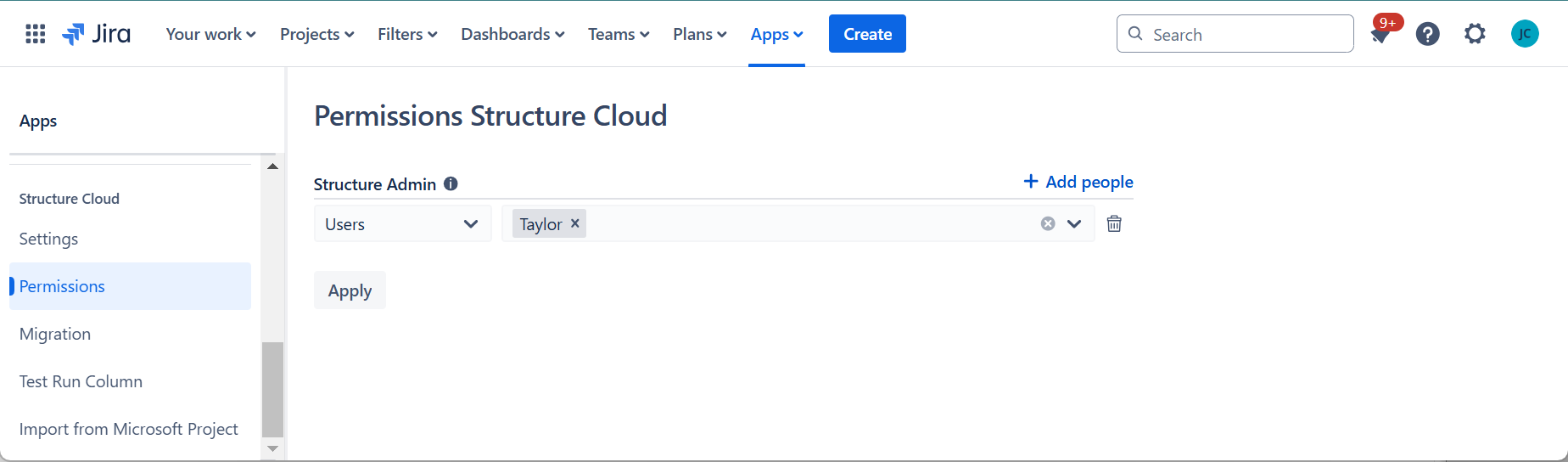This screenshot has width=1568, height=462.
Task: Open the Dashboards menu
Action: coord(512,34)
